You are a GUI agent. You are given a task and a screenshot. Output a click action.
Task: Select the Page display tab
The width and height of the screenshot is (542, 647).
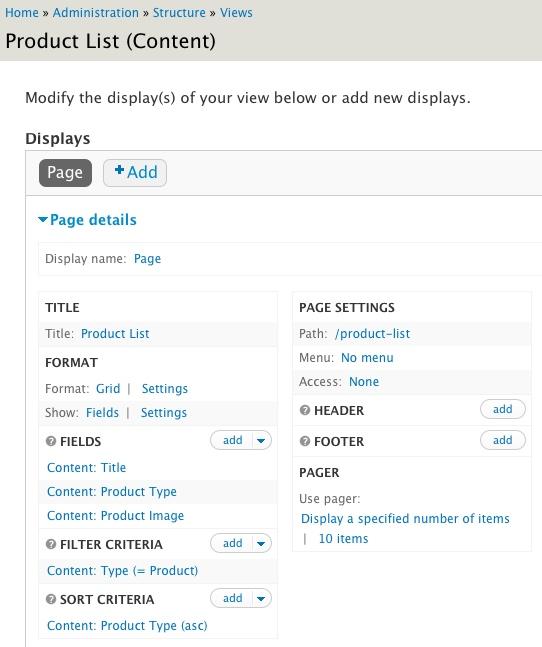coord(65,172)
